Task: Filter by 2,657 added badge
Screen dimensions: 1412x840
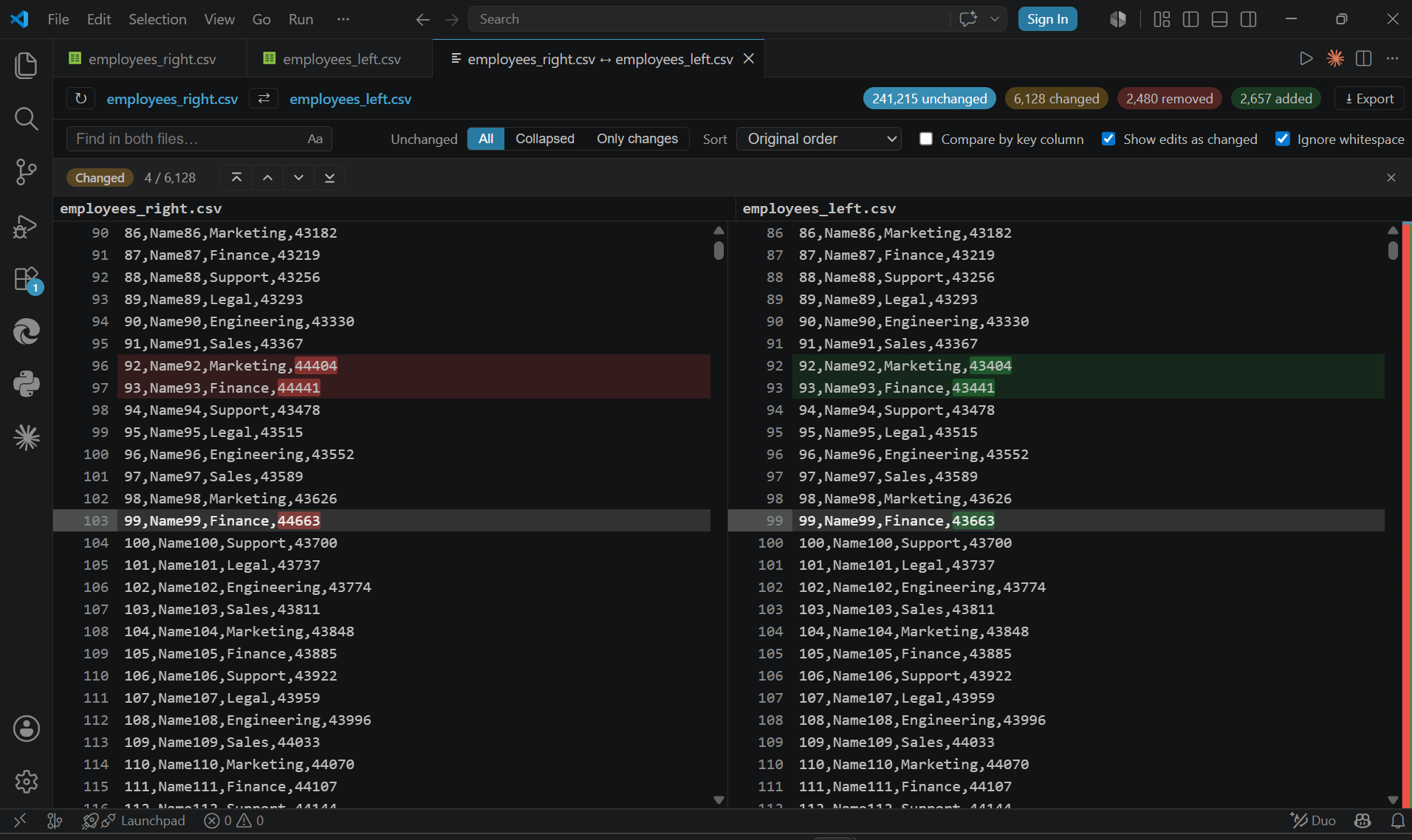Action: click(1275, 98)
